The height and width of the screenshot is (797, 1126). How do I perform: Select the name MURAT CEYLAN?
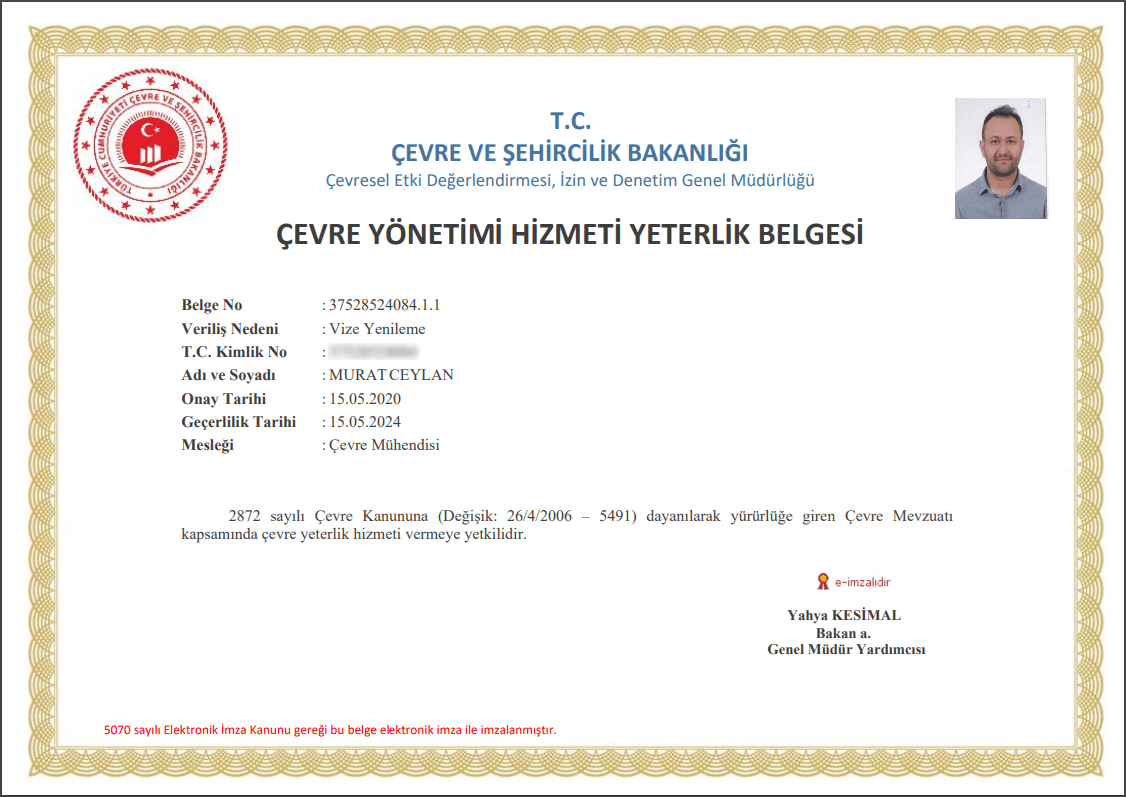[x=391, y=375]
